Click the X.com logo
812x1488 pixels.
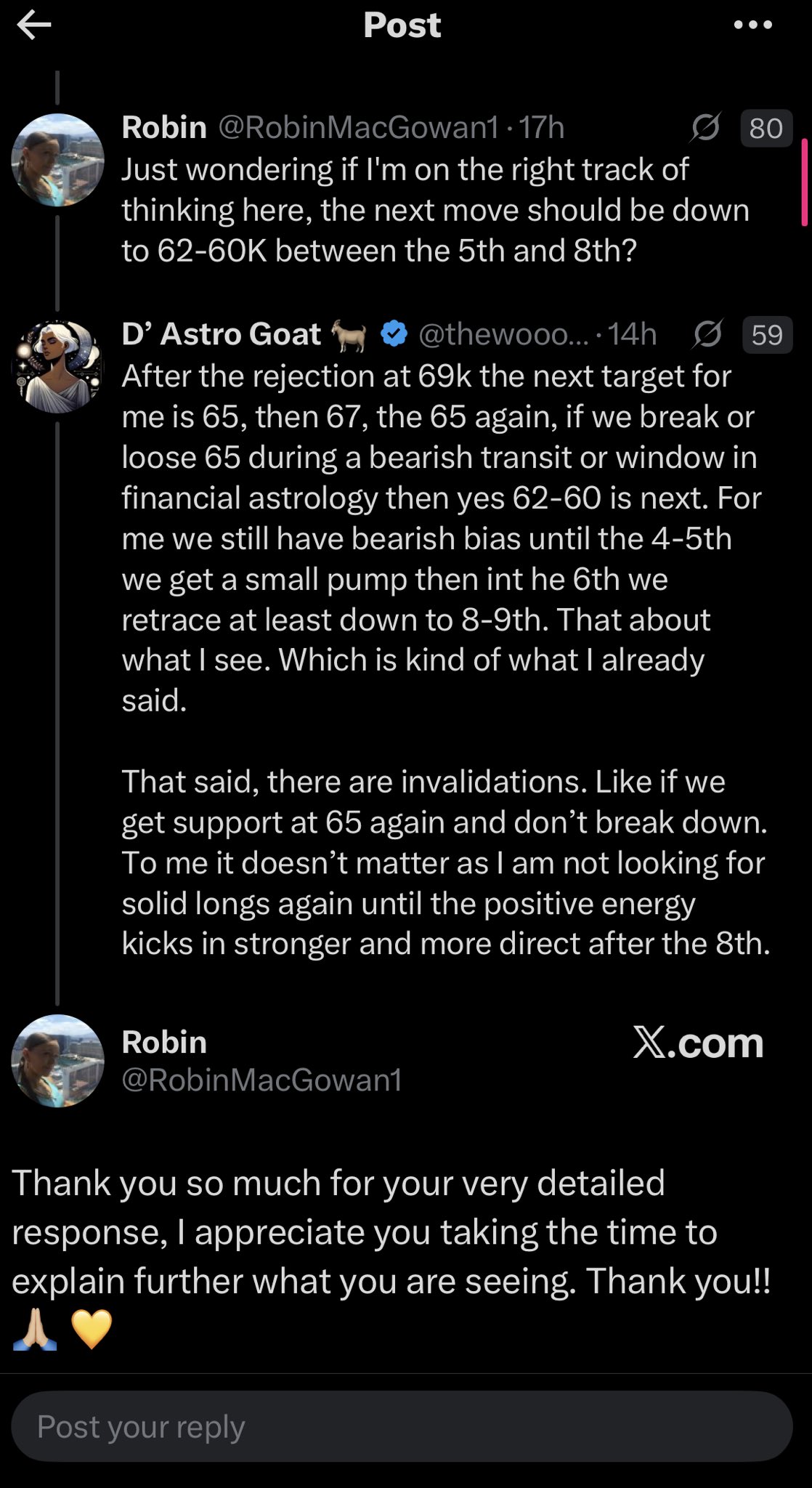coord(698,1043)
